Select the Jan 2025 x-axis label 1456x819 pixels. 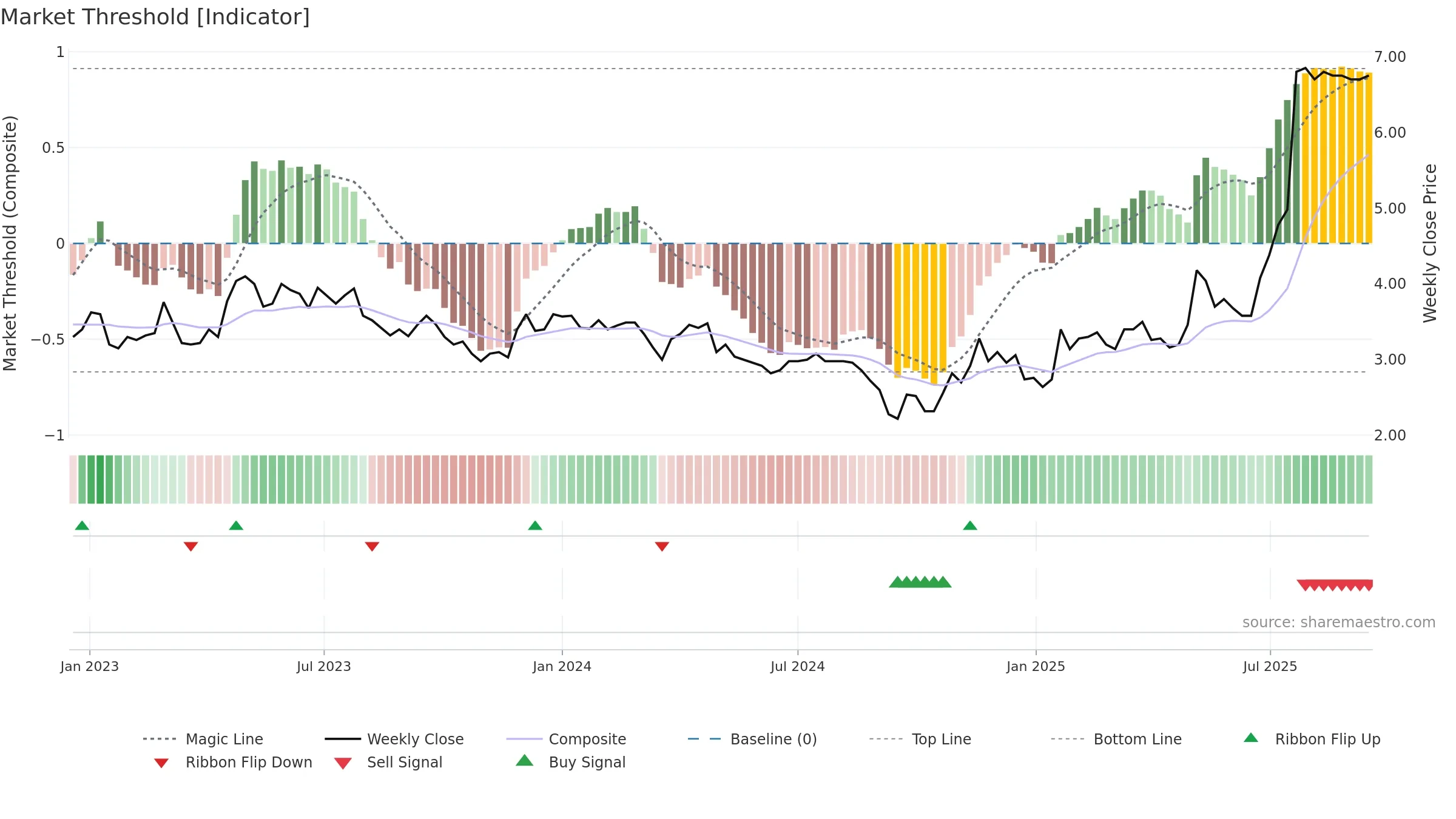pyautogui.click(x=1036, y=666)
